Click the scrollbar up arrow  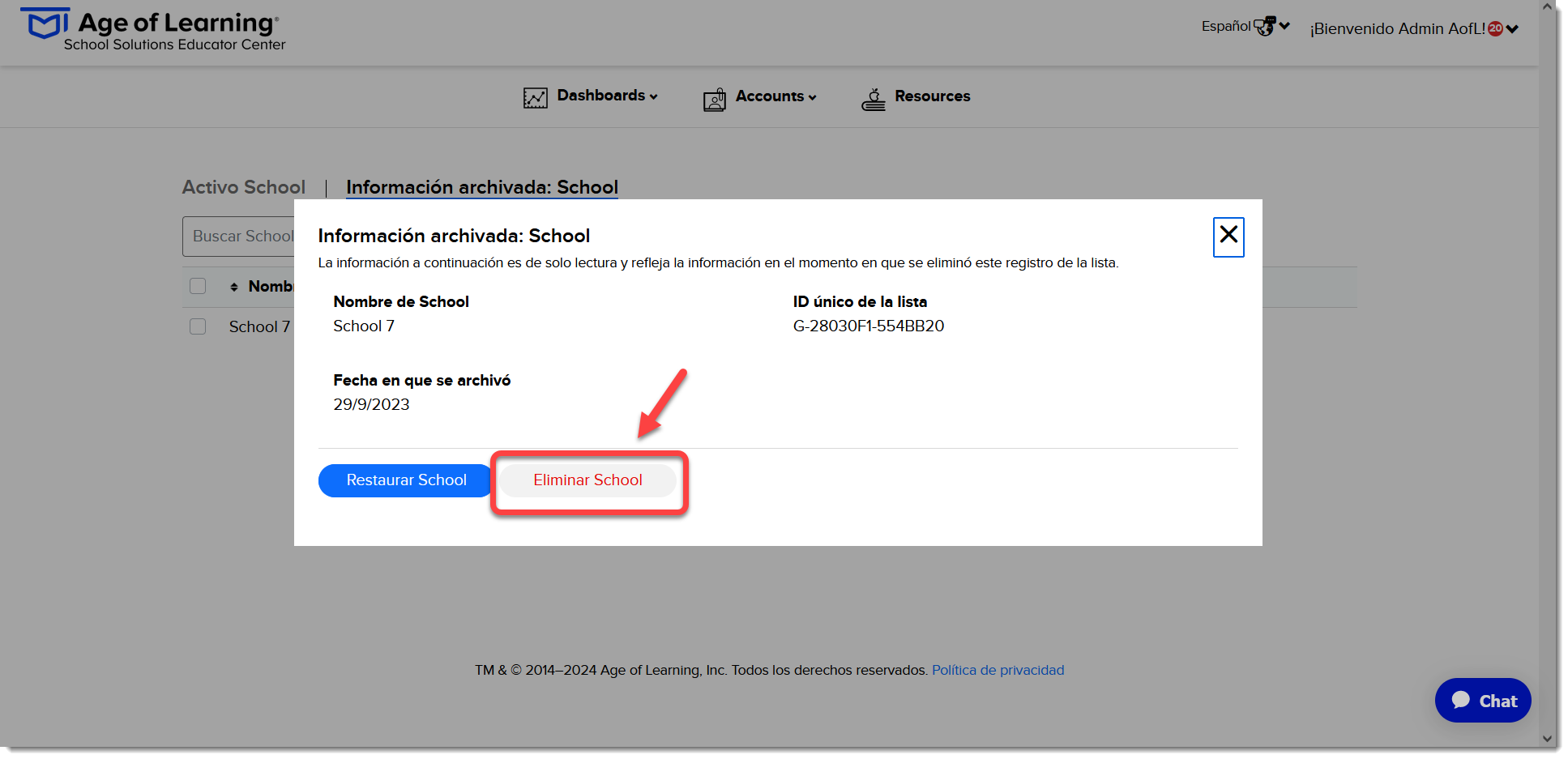tap(1547, 7)
